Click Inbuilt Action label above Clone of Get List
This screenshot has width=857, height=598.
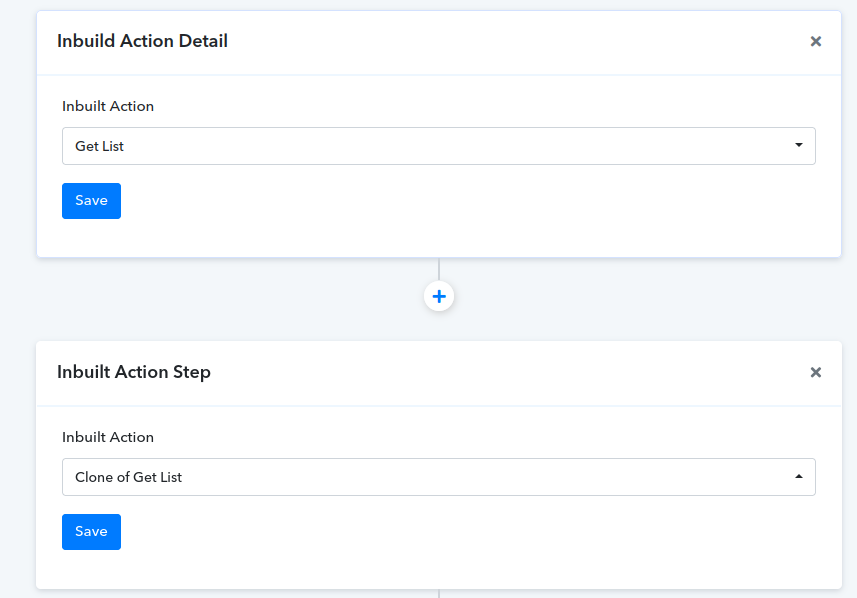tap(108, 437)
